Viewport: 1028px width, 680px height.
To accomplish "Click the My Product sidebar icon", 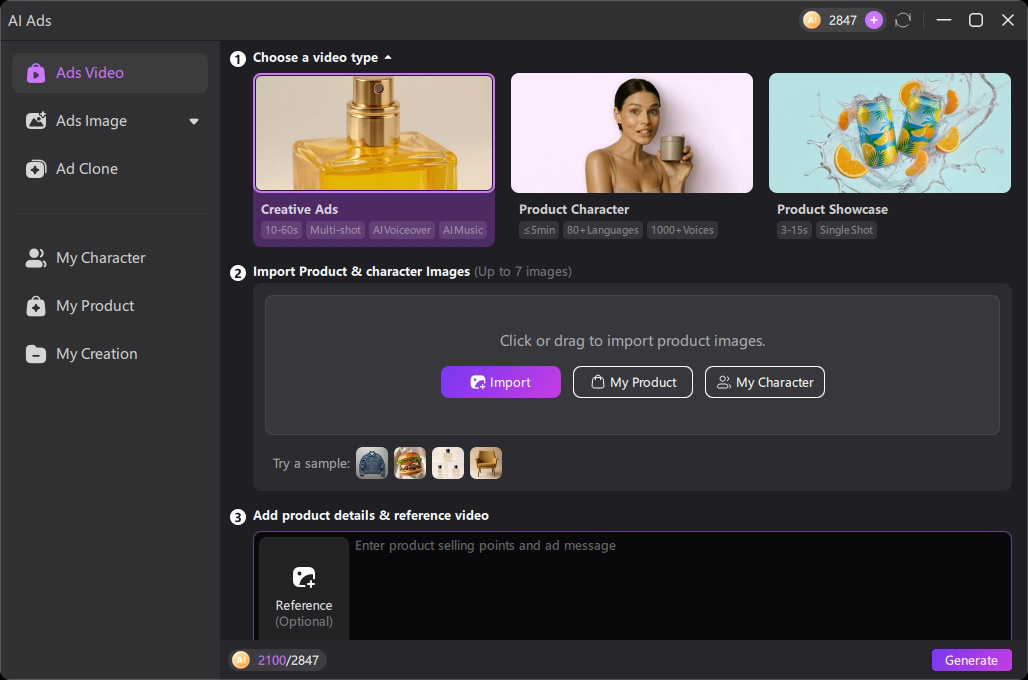I will tap(36, 306).
